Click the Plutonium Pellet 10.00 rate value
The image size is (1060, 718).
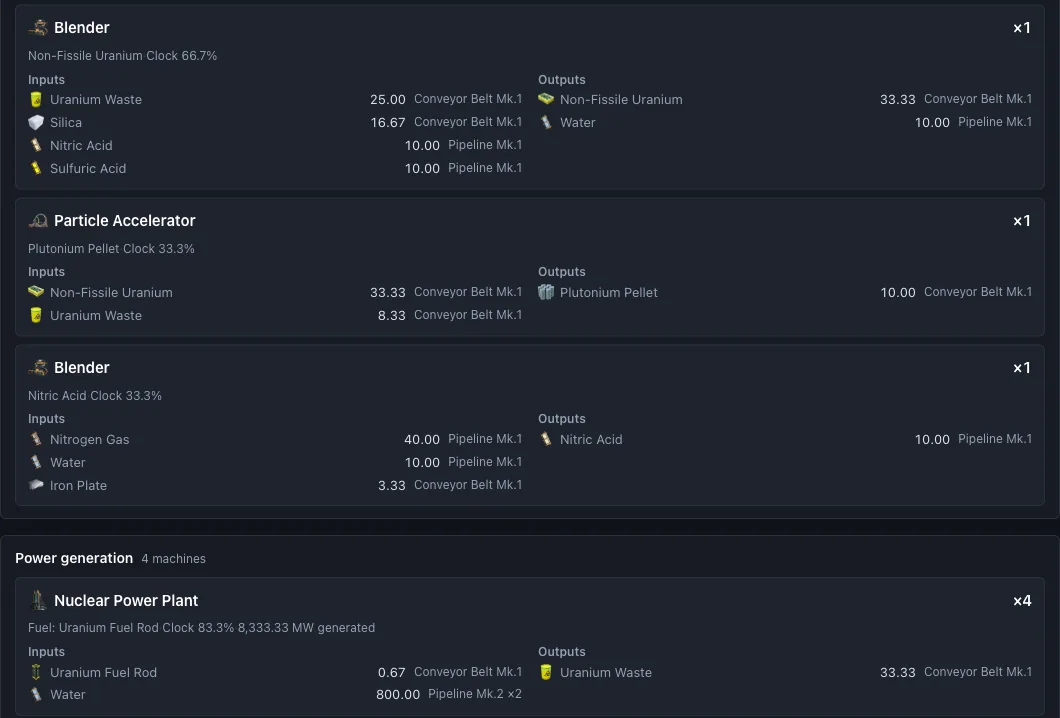point(898,292)
